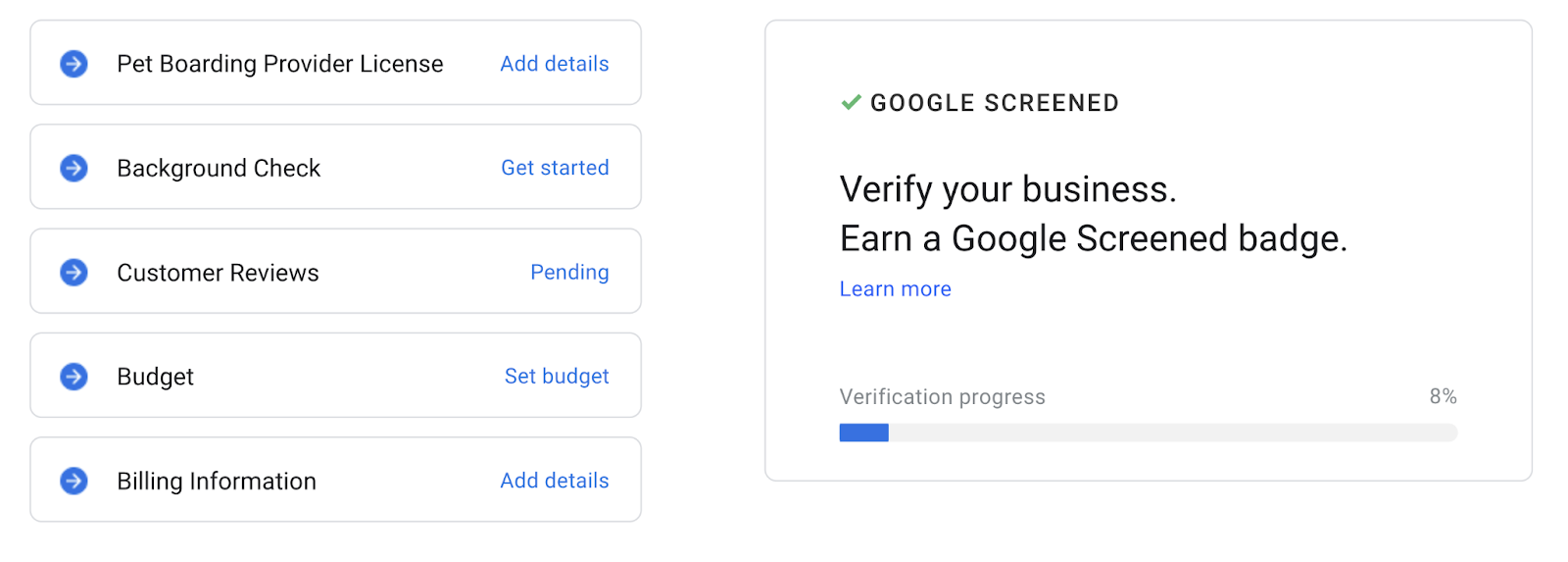Select the Customer Reviews label

pos(218,273)
